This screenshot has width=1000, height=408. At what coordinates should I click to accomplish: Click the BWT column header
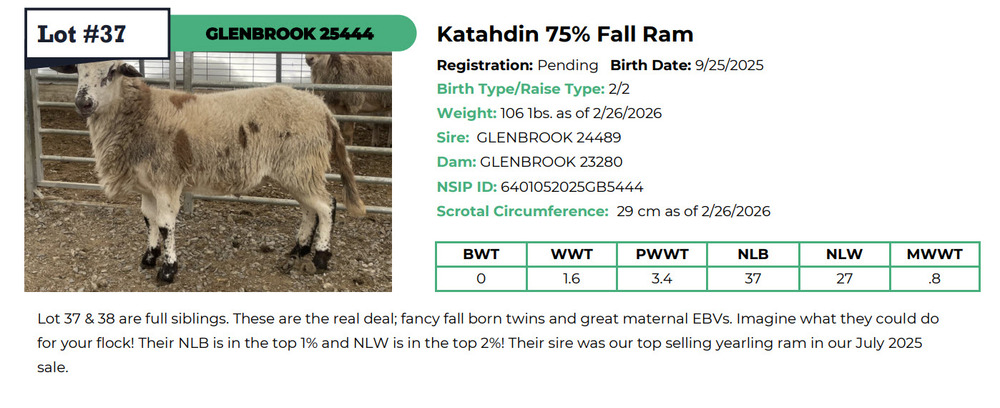[481, 254]
